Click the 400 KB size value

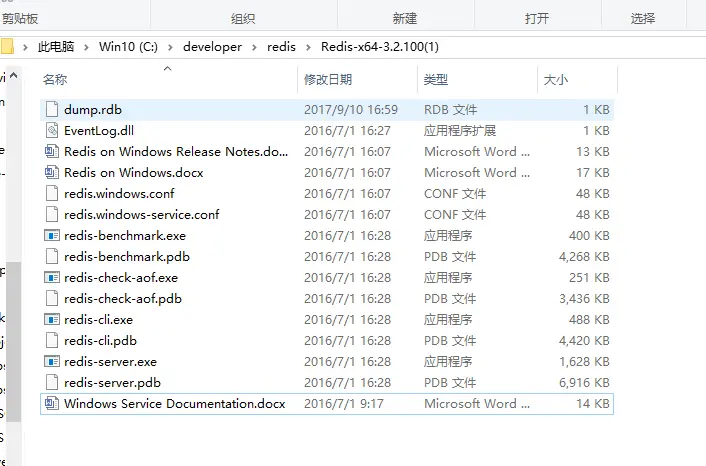pos(589,235)
